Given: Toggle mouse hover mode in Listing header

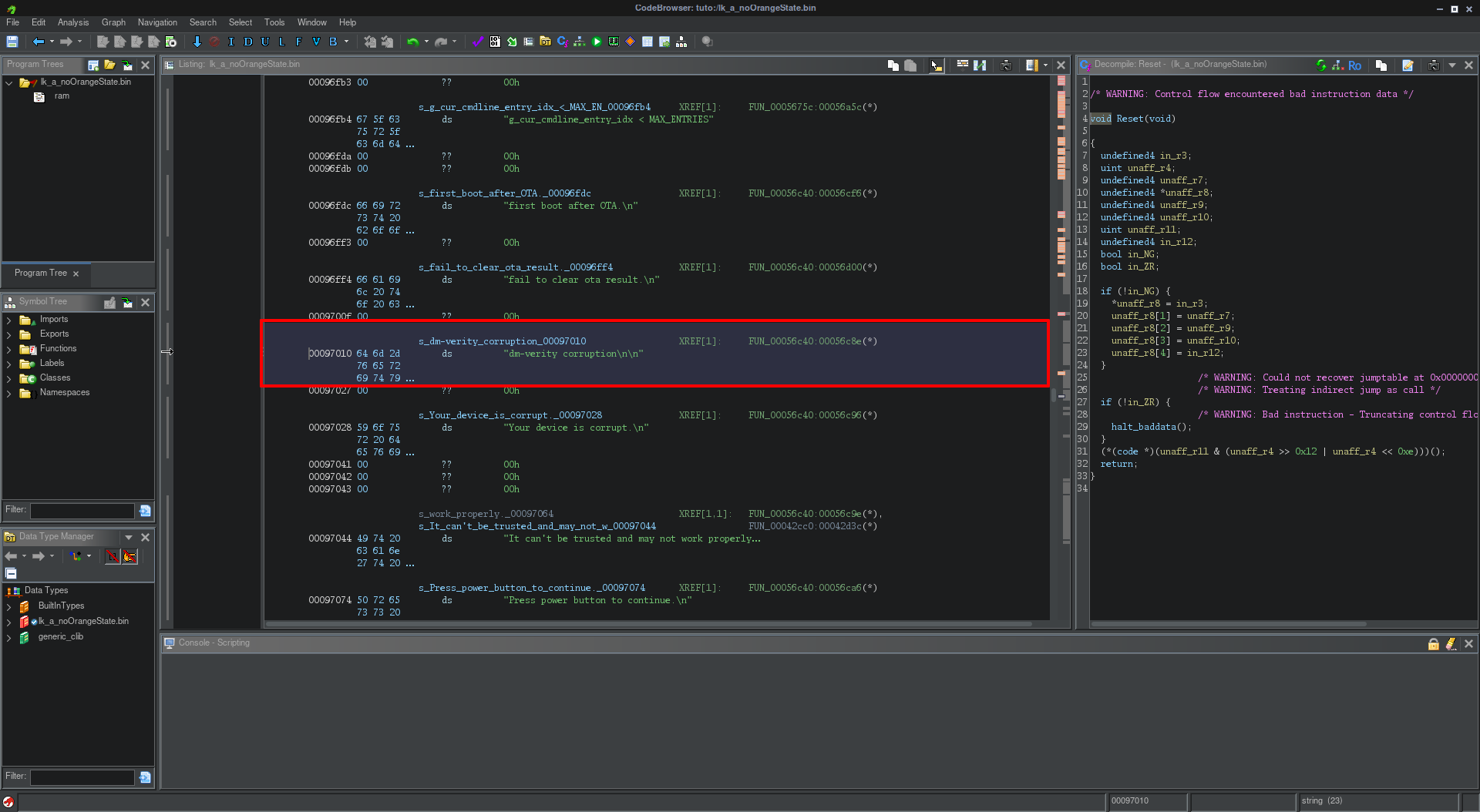Looking at the screenshot, I should pyautogui.click(x=936, y=65).
